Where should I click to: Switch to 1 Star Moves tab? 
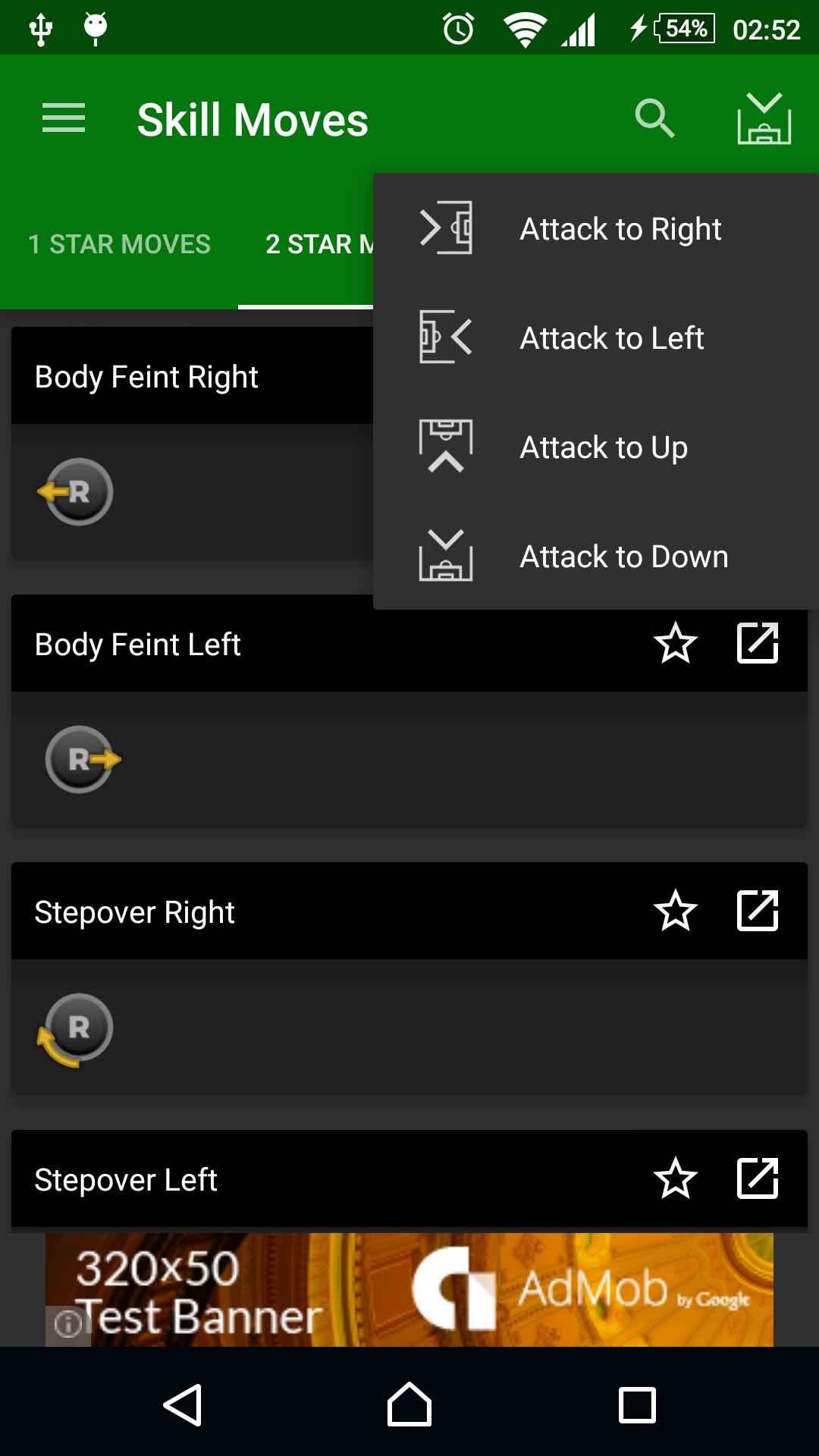119,244
